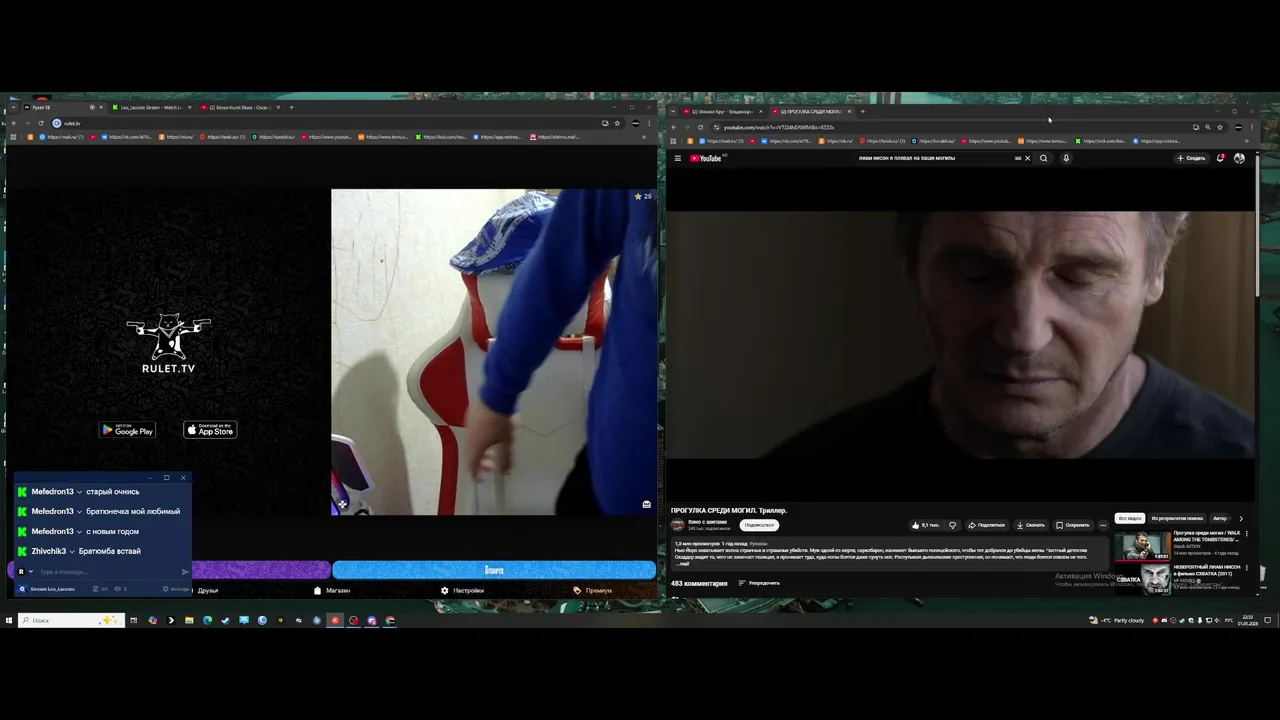Open tab list chevron in YouTube browser
The image size is (1280, 720).
674,111
